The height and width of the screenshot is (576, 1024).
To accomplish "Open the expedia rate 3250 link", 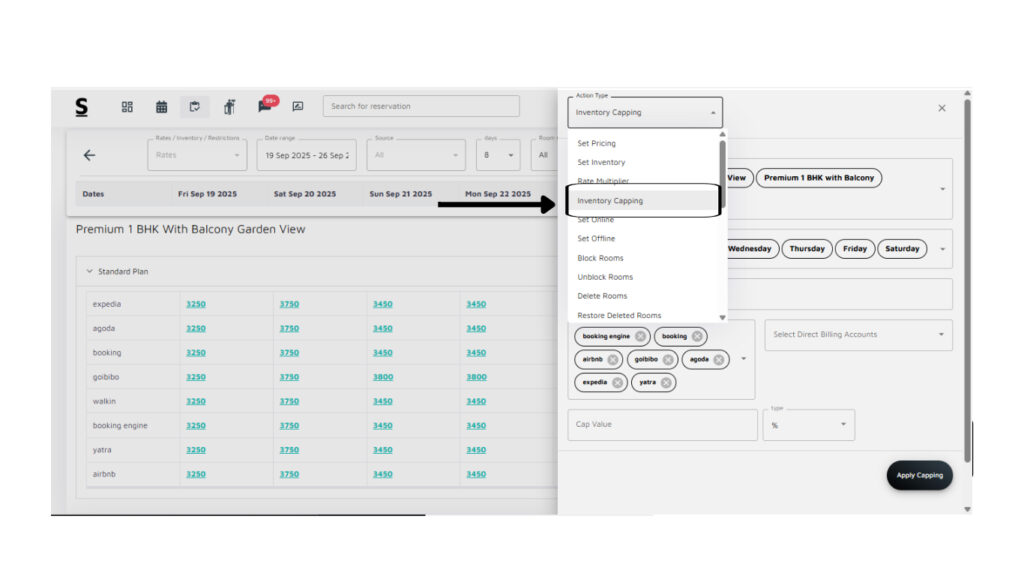I will [195, 304].
